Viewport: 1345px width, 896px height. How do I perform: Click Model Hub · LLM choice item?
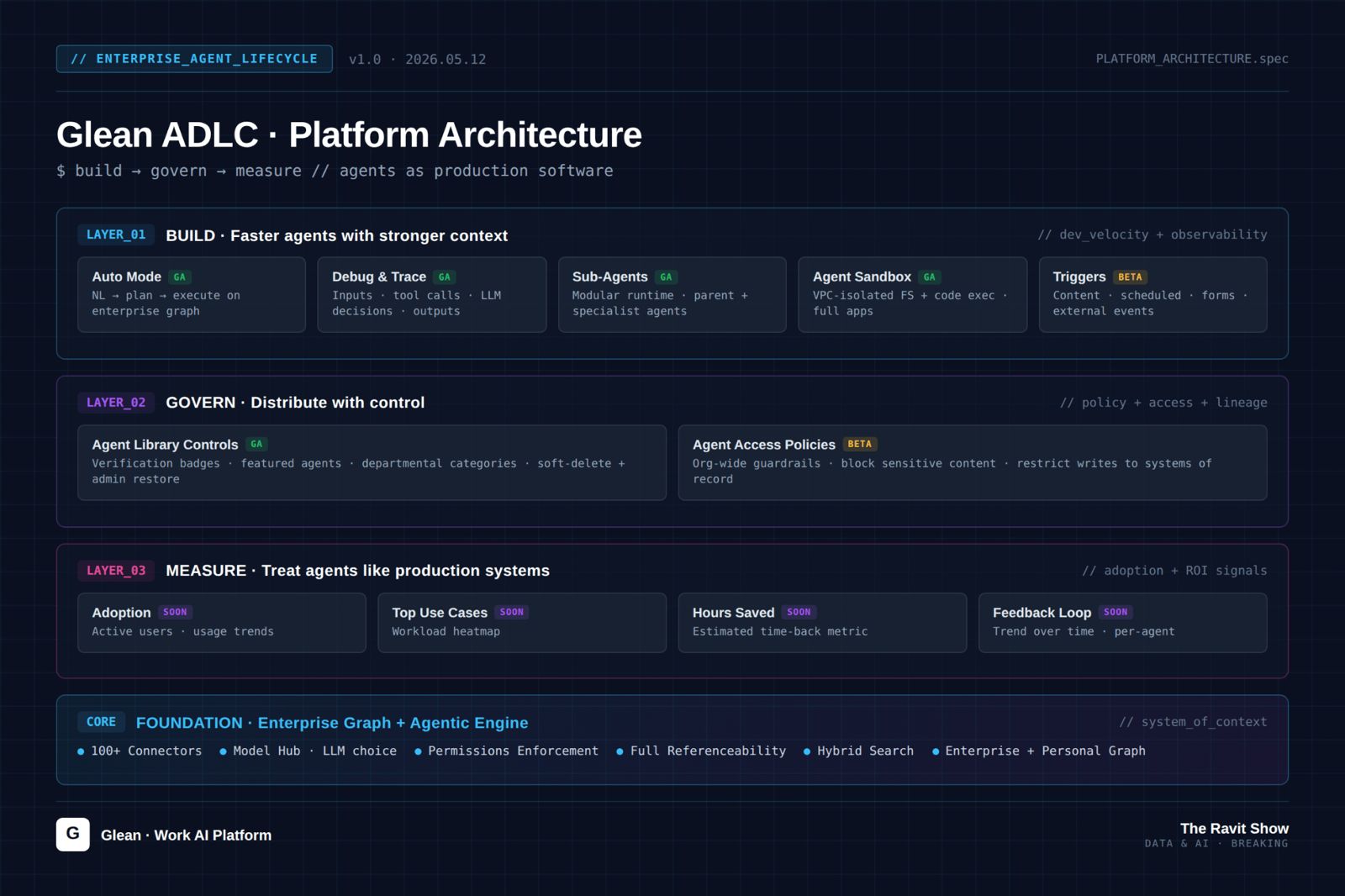point(308,751)
